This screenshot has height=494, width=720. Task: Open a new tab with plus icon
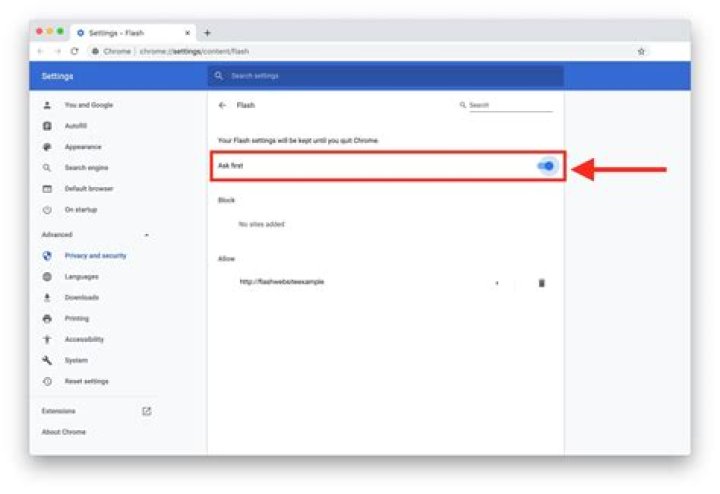click(207, 33)
